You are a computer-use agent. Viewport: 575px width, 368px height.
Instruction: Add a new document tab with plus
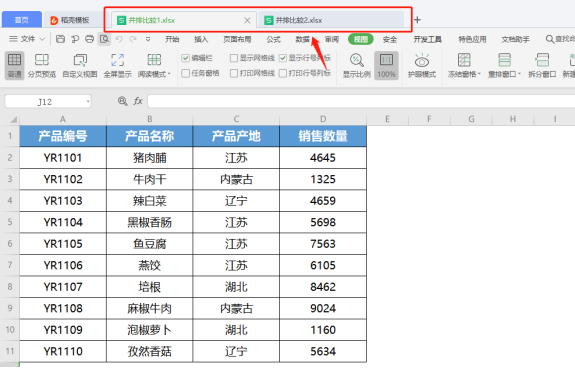coord(417,20)
